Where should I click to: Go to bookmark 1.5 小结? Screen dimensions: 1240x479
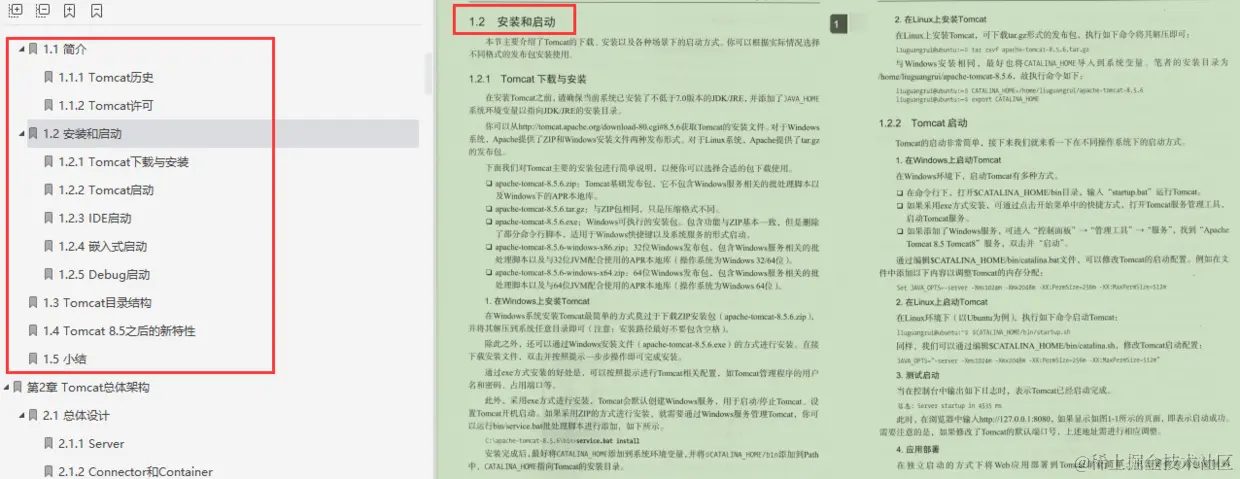pos(65,359)
